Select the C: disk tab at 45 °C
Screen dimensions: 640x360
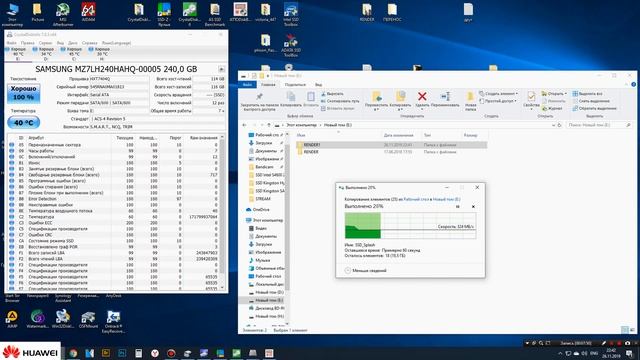click(x=74, y=53)
